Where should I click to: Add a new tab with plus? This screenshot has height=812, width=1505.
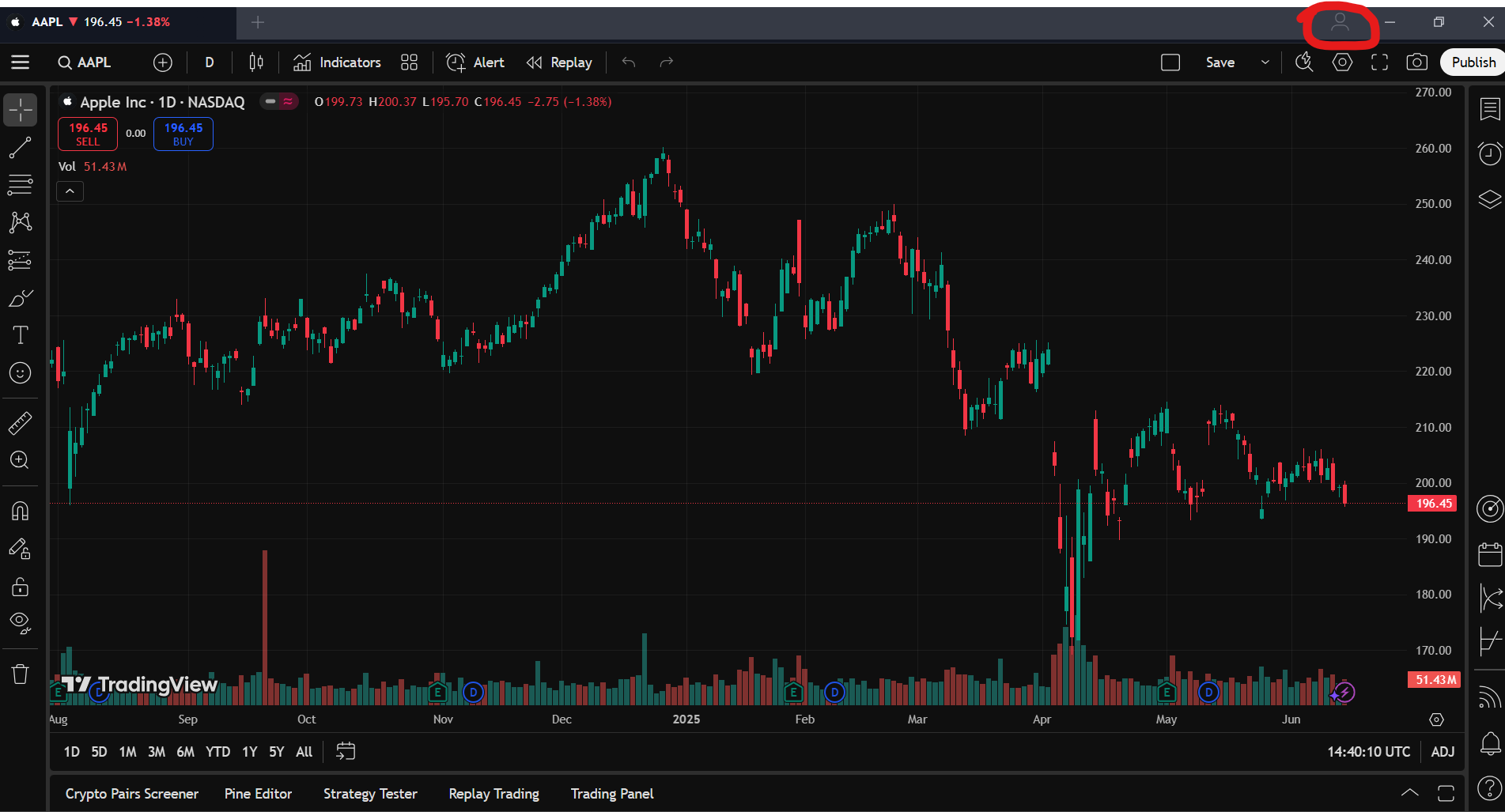pyautogui.click(x=258, y=22)
